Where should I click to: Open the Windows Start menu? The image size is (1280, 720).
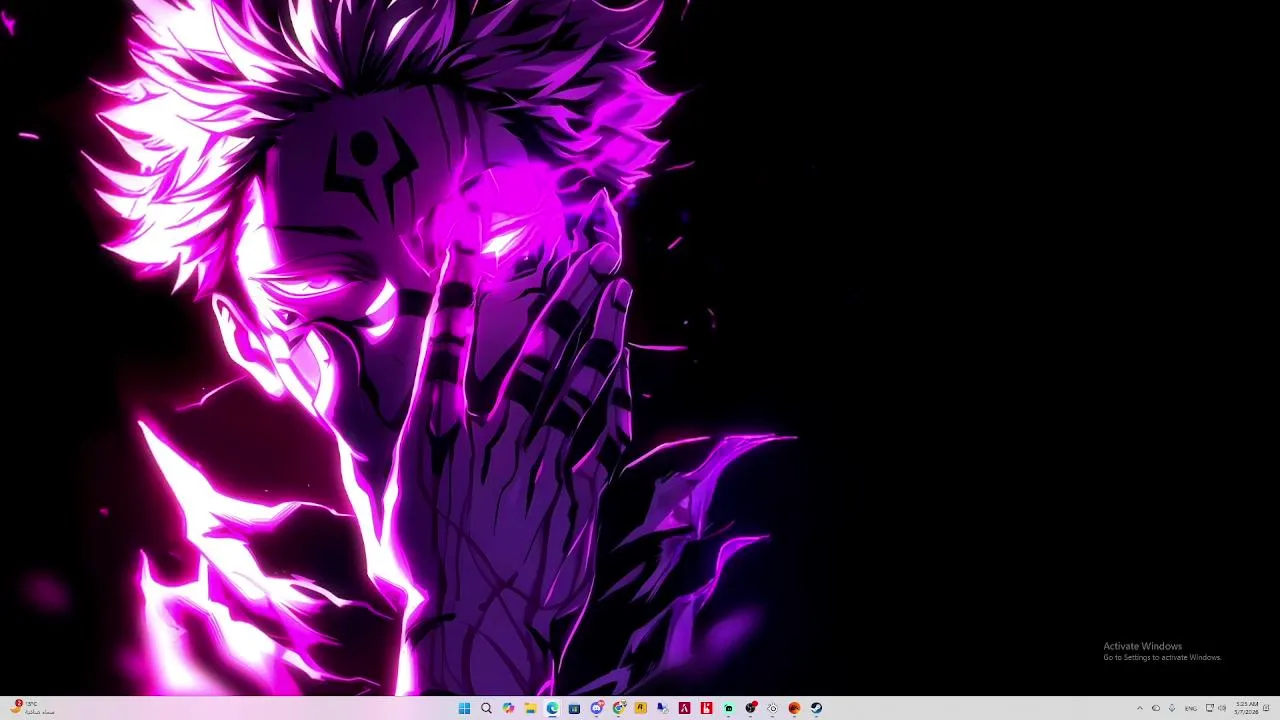point(464,708)
